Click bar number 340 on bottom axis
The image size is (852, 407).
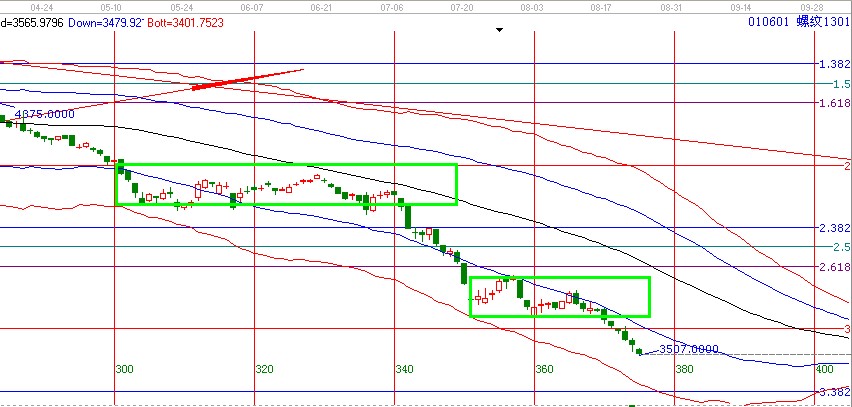pyautogui.click(x=405, y=369)
